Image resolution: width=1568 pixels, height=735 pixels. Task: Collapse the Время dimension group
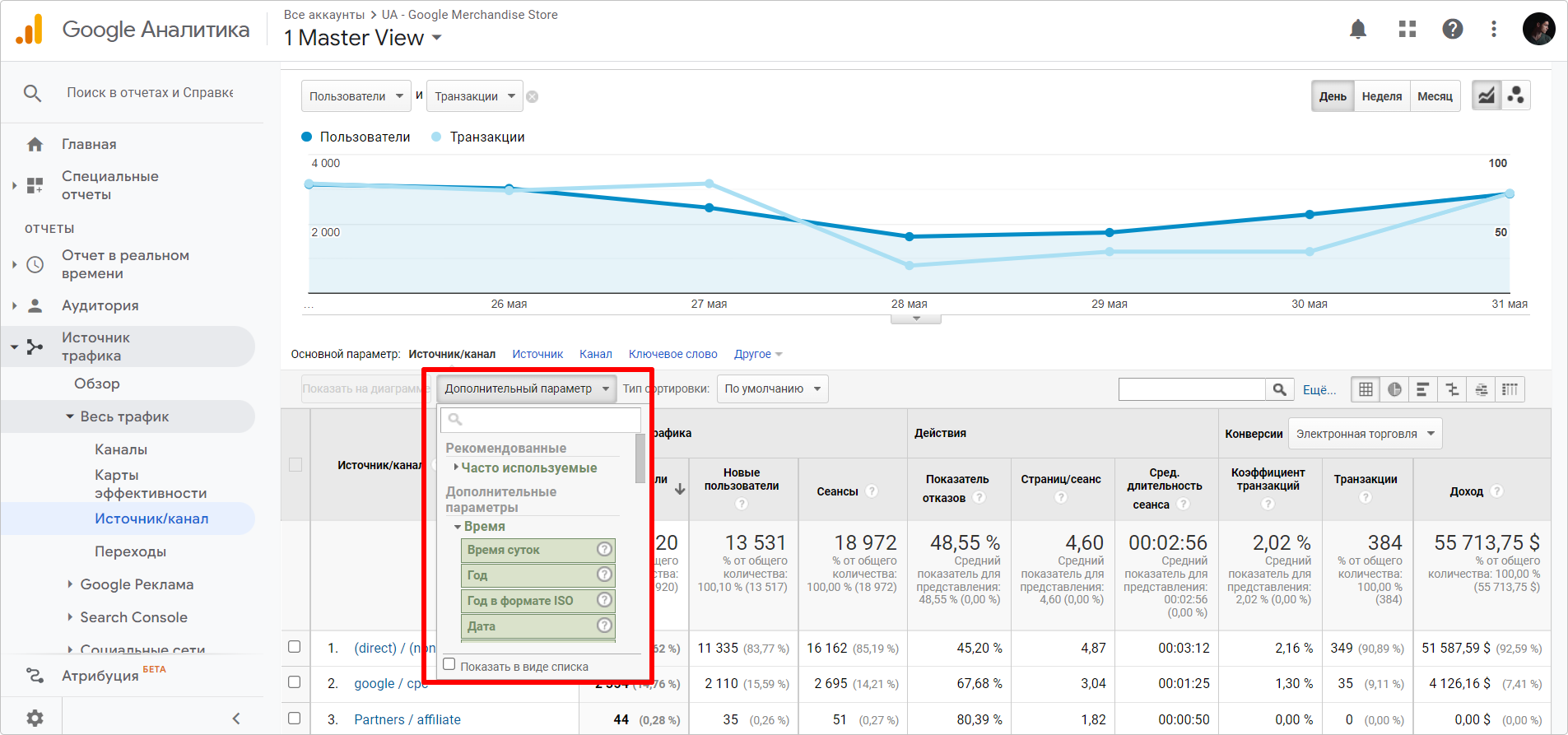(x=480, y=527)
